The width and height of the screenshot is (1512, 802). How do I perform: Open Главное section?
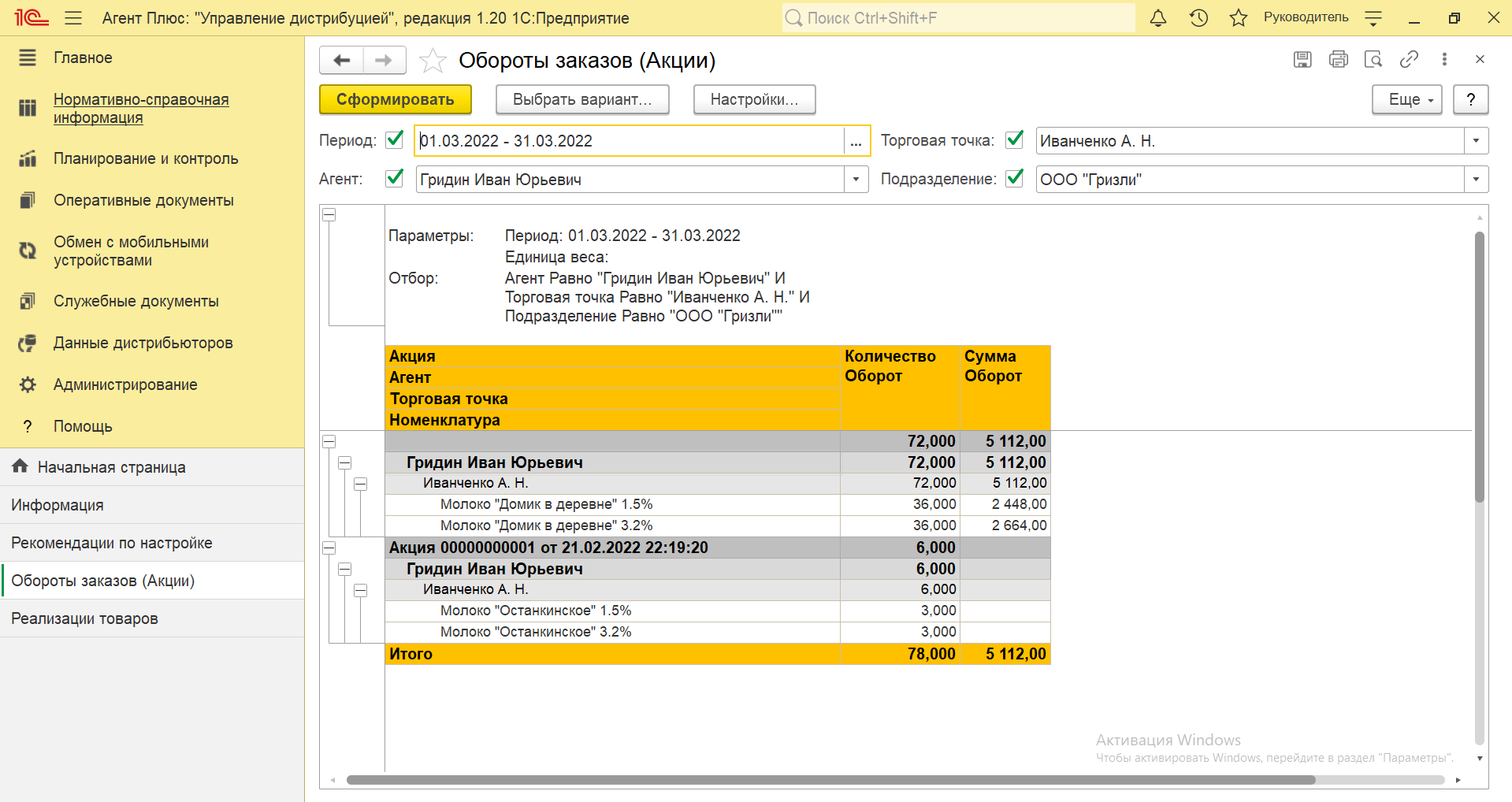[83, 58]
